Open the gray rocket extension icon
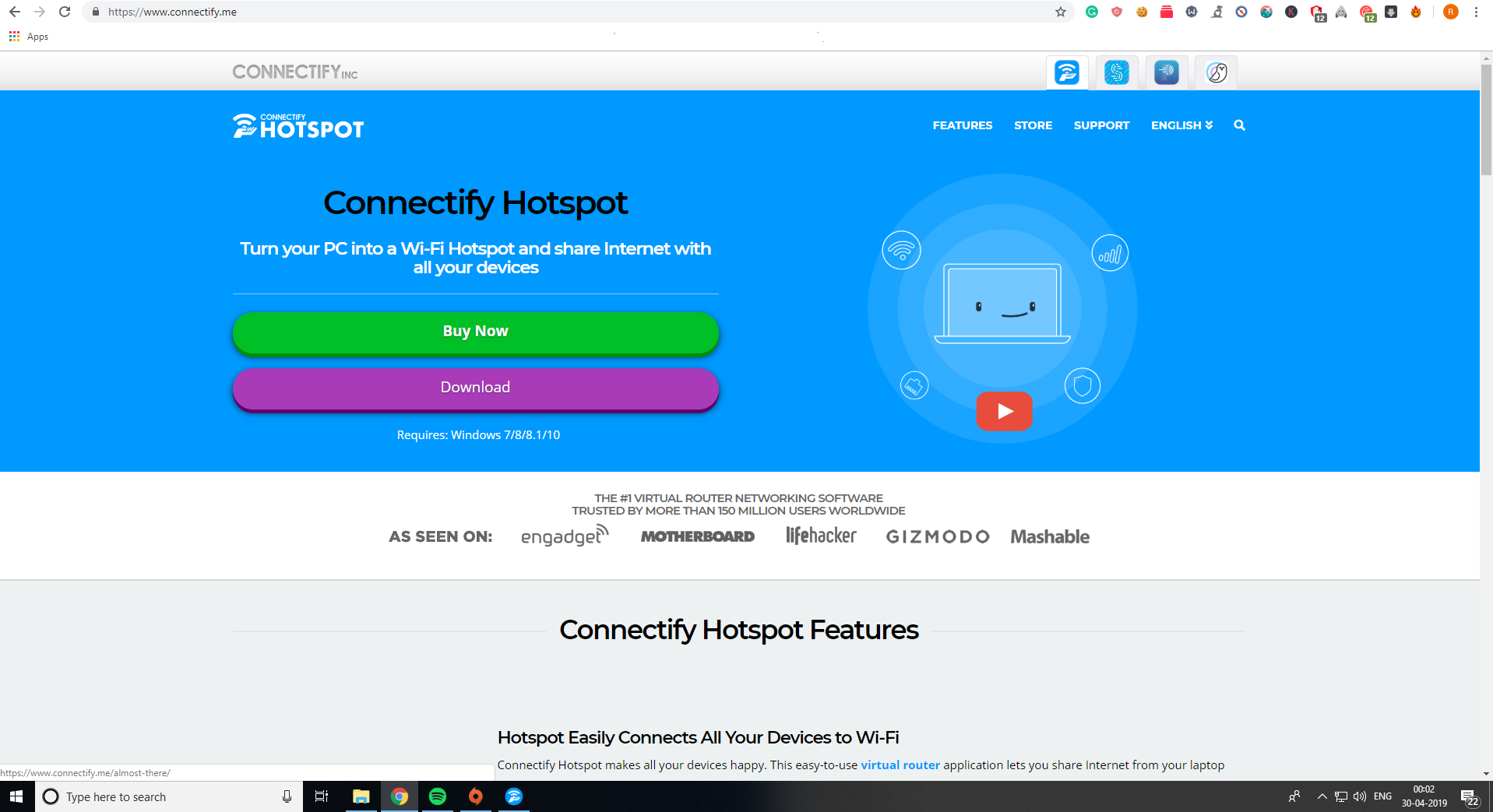The image size is (1493, 812). click(x=1341, y=12)
